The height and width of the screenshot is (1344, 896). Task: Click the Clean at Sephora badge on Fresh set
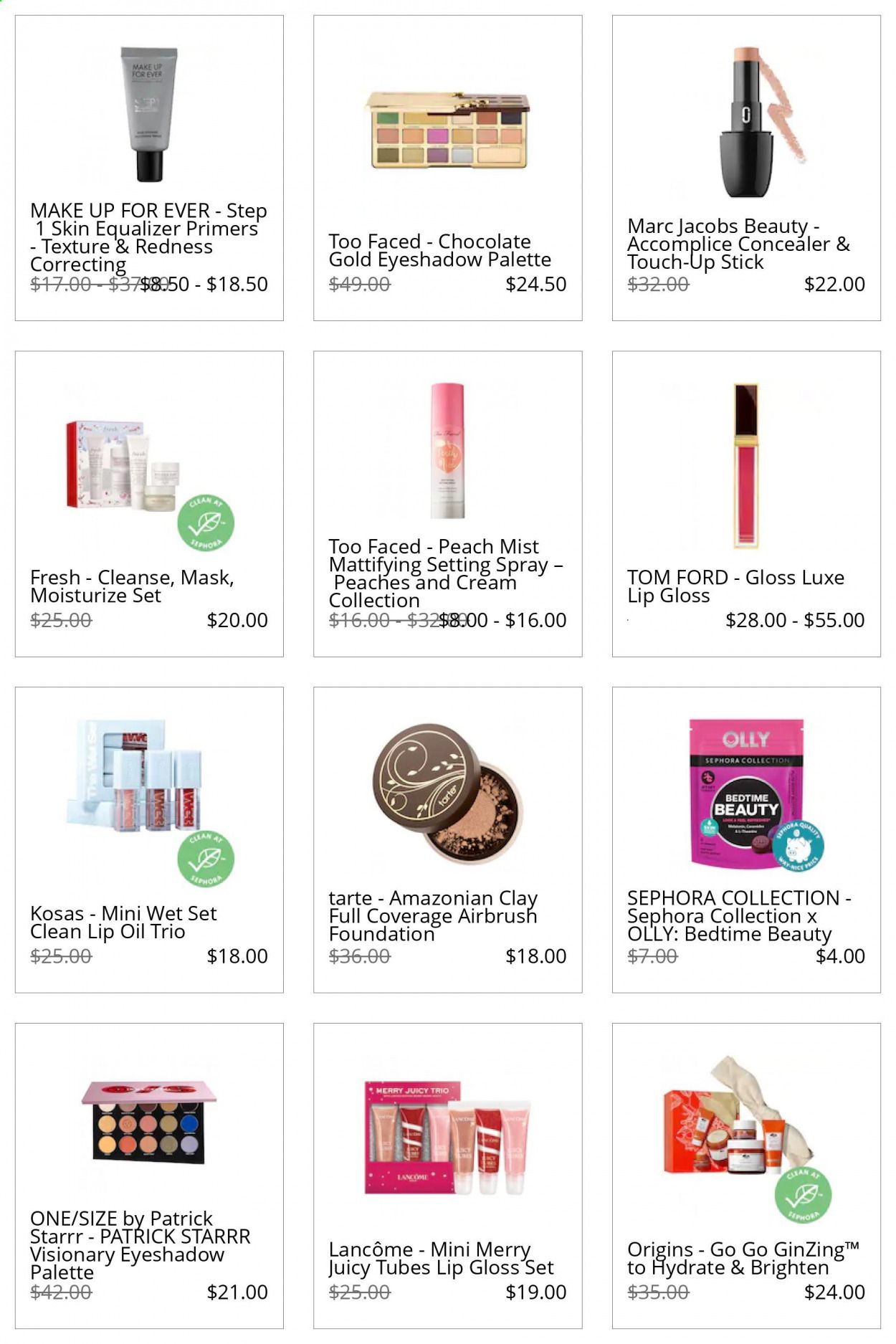click(x=206, y=523)
